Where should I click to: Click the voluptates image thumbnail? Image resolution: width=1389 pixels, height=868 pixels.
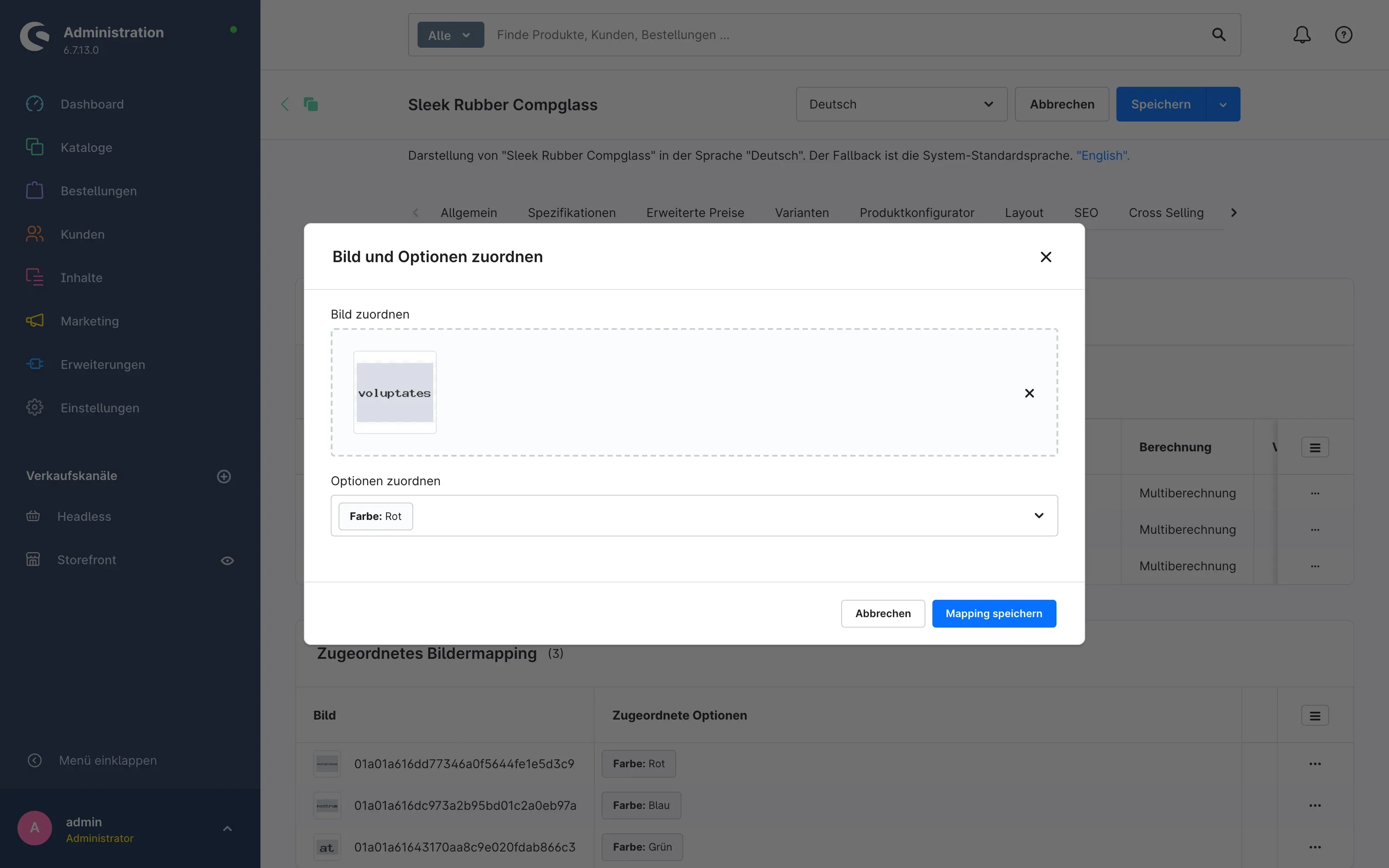pos(395,392)
